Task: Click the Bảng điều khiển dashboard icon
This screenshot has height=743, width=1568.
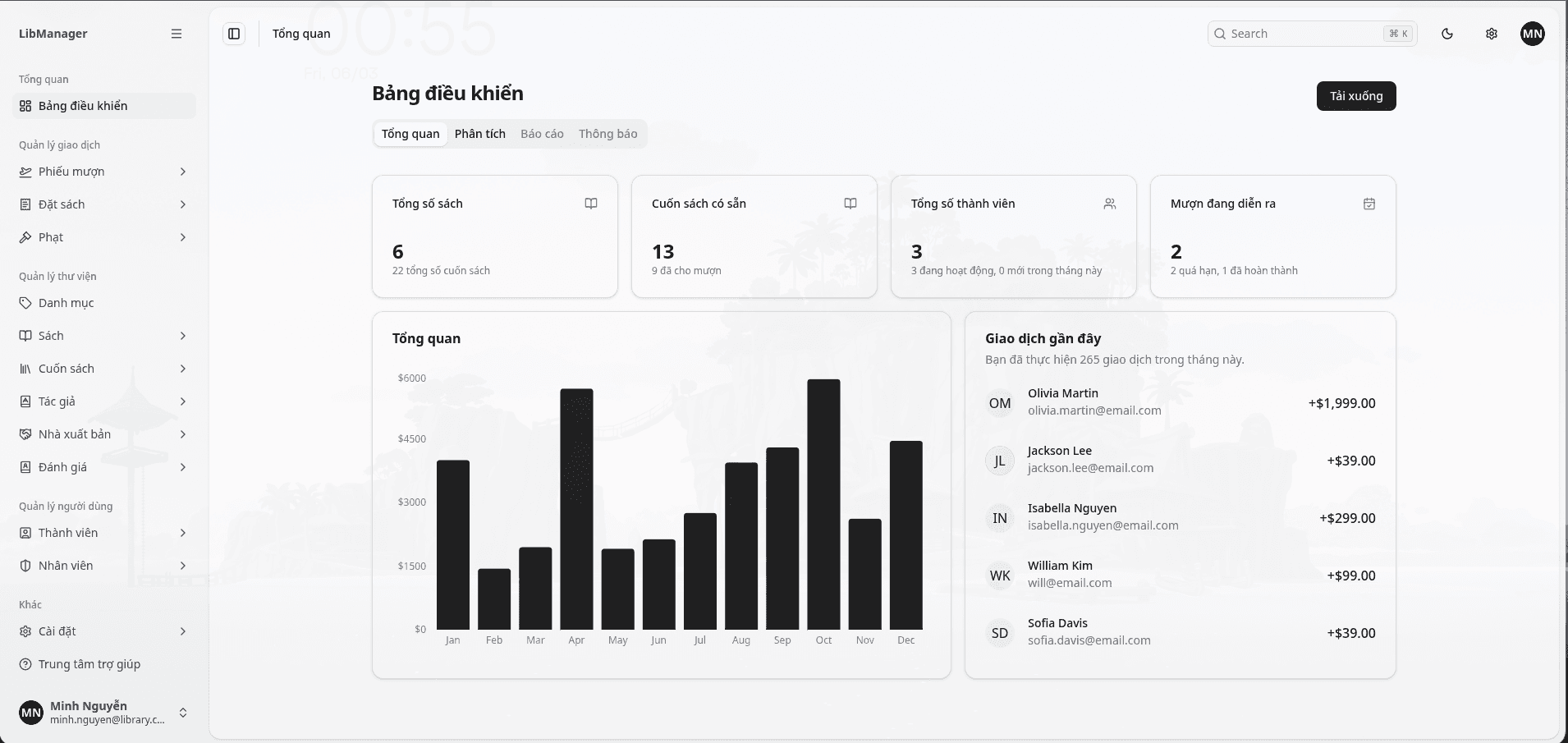Action: tap(25, 106)
